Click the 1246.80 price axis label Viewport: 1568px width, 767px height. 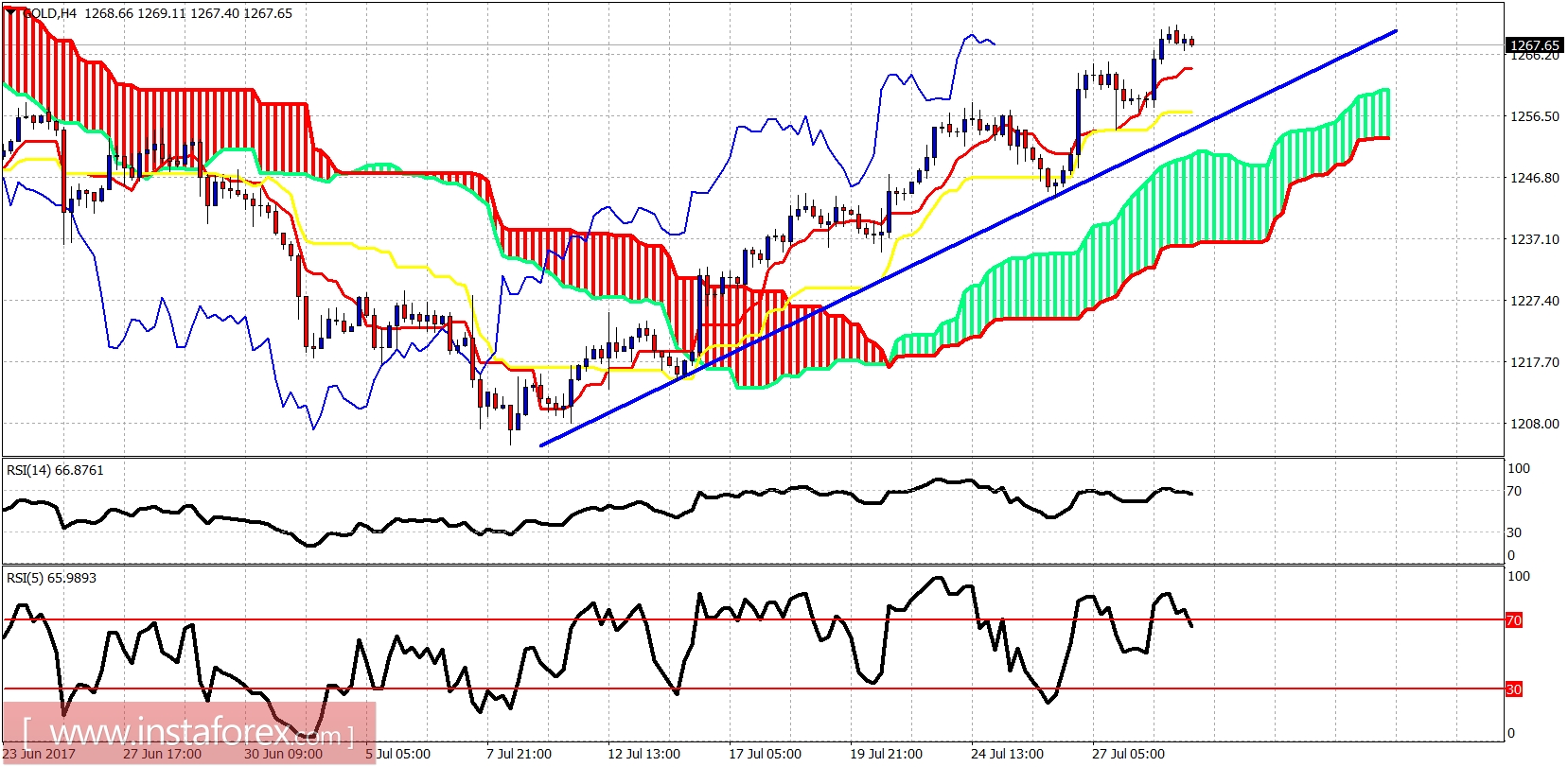(x=1534, y=178)
